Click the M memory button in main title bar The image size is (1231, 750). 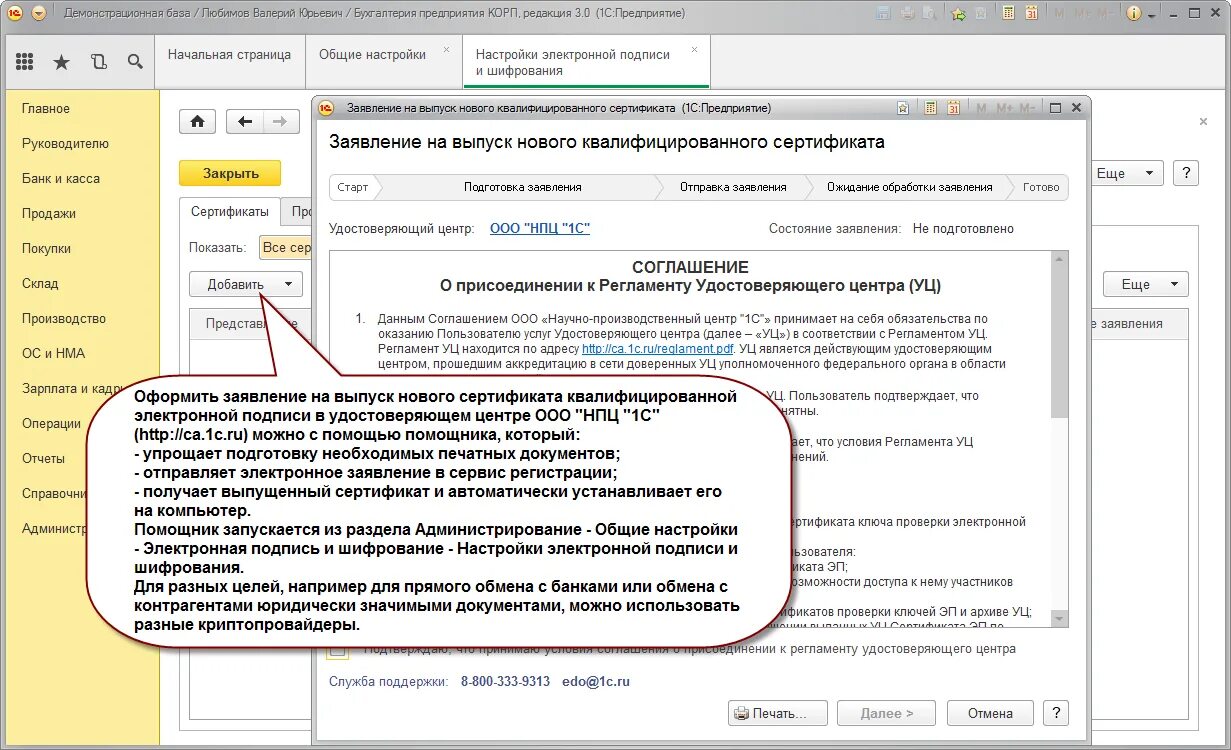(x=1060, y=14)
